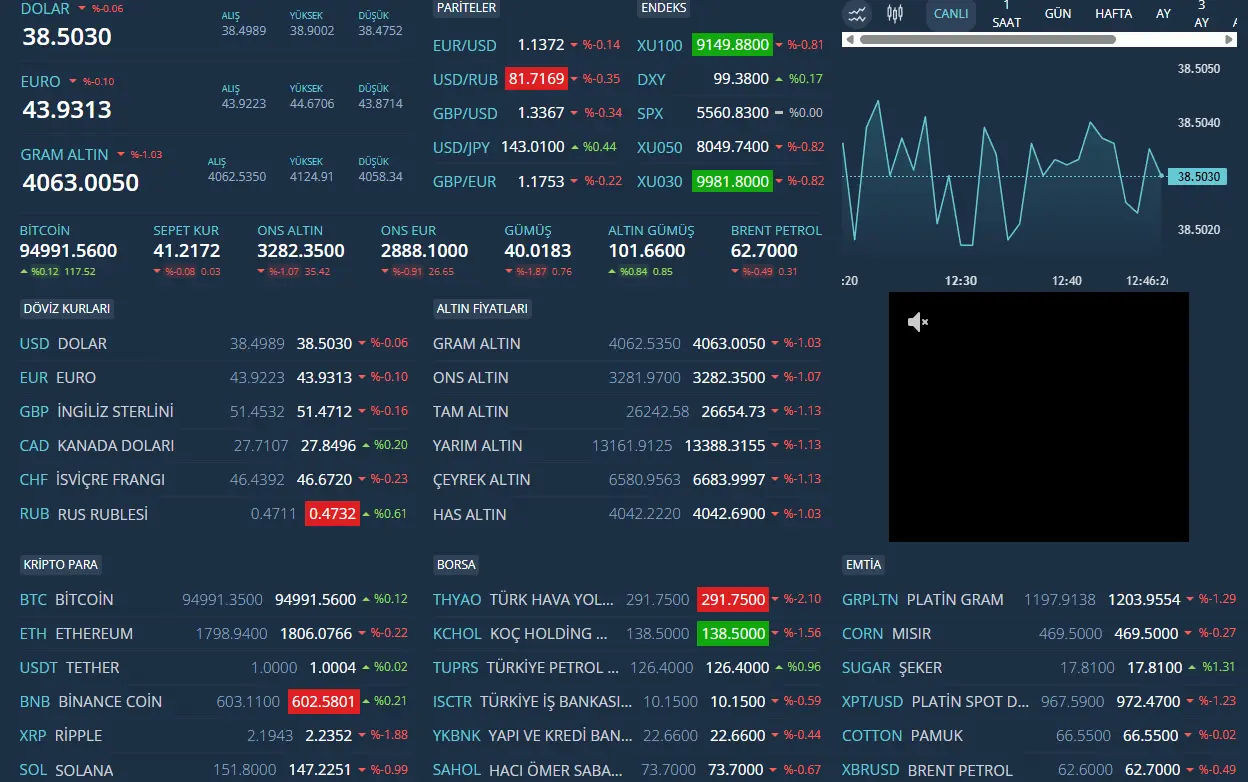Screen dimensions: 1248x782
Task: Click the black video player area
Action: [1039, 417]
